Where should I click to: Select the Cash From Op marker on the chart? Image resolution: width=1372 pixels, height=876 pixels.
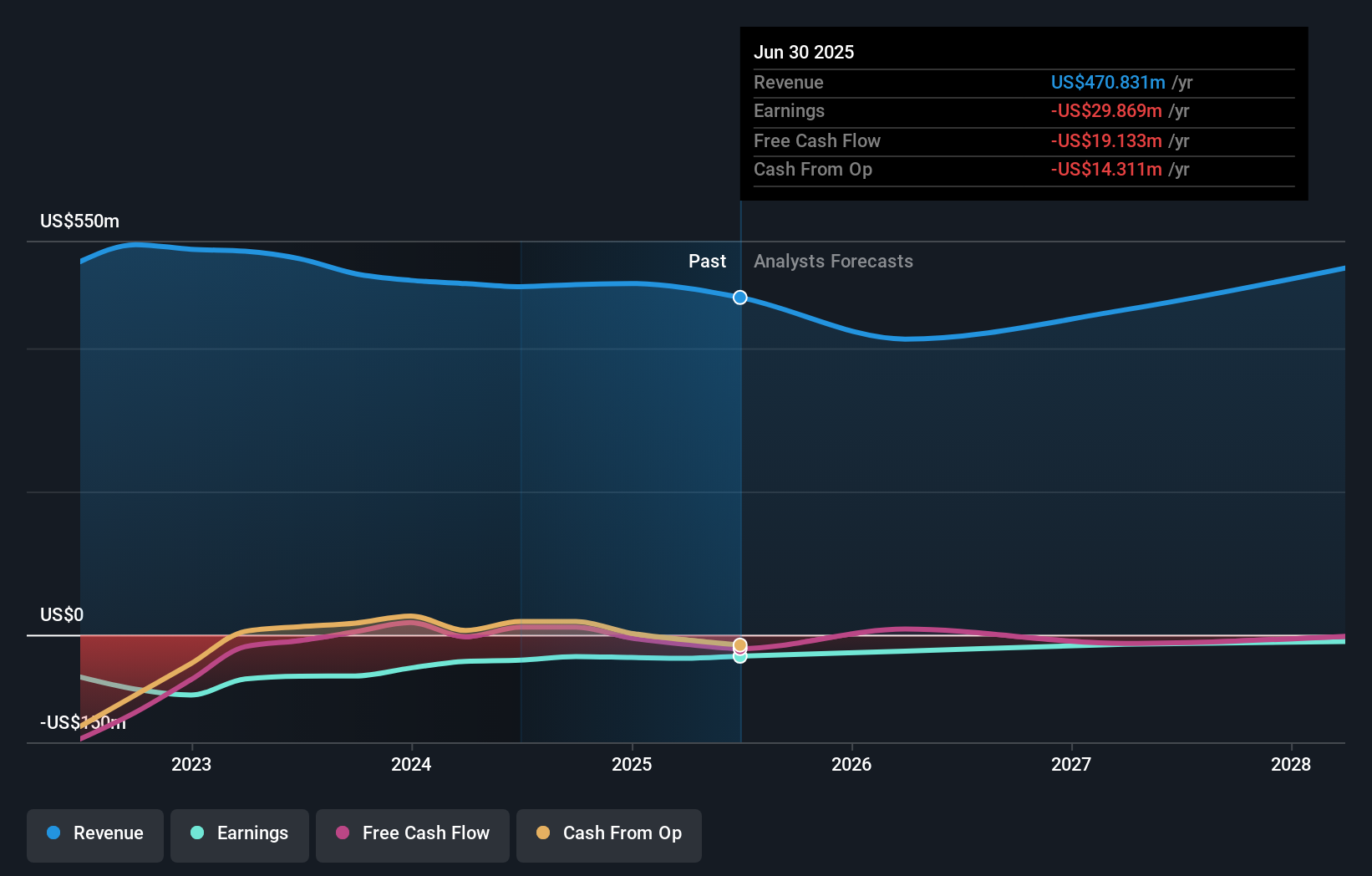point(739,645)
